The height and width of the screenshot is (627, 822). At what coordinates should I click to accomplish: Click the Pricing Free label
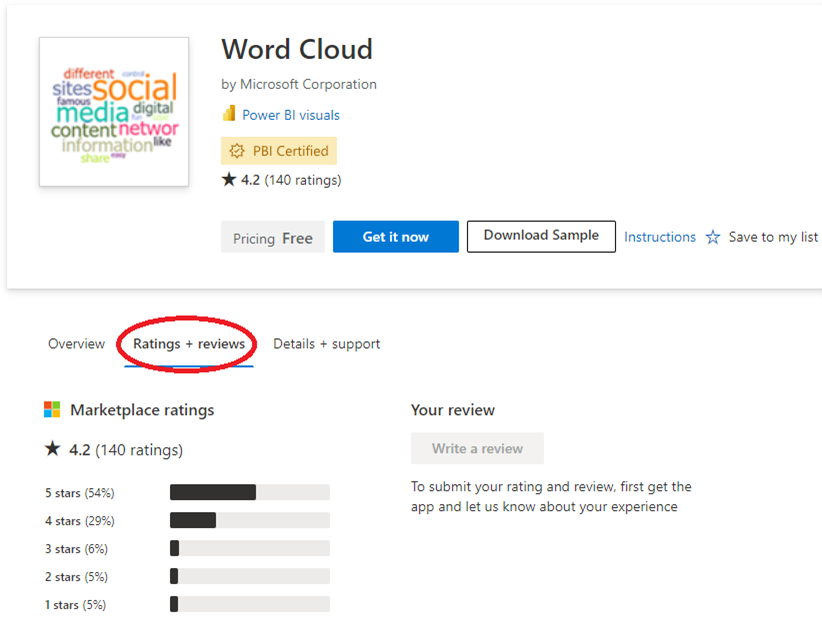click(x=273, y=238)
